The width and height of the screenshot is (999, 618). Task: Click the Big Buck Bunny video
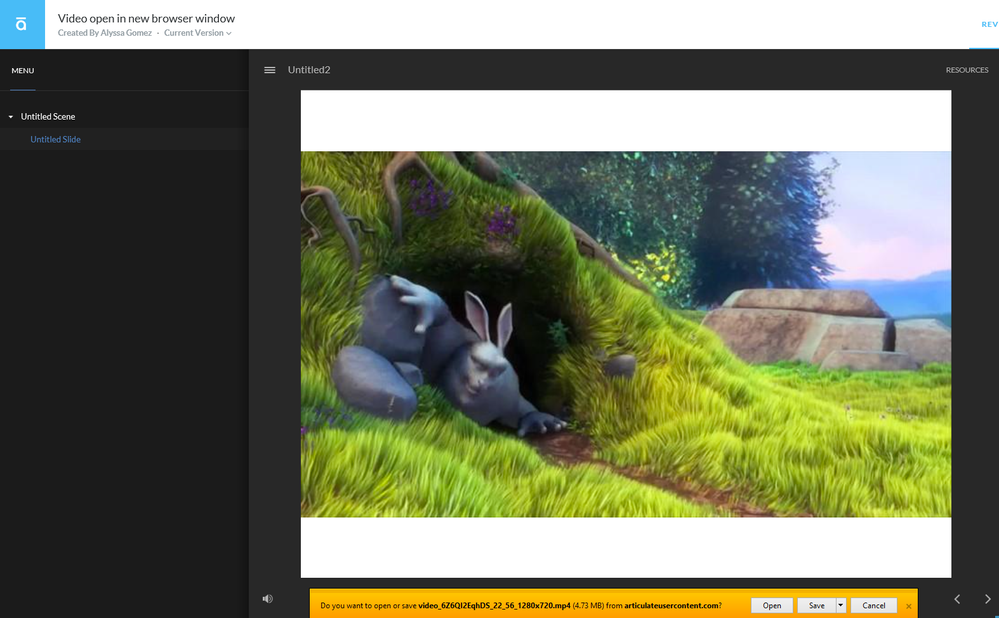click(x=626, y=334)
